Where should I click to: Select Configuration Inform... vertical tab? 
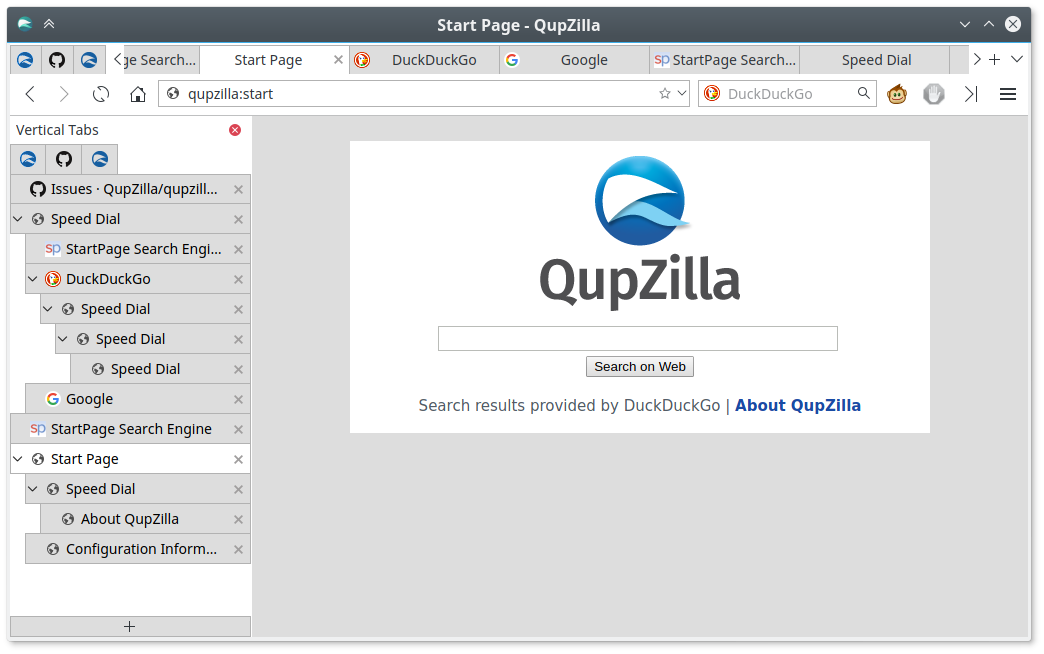[x=138, y=549]
